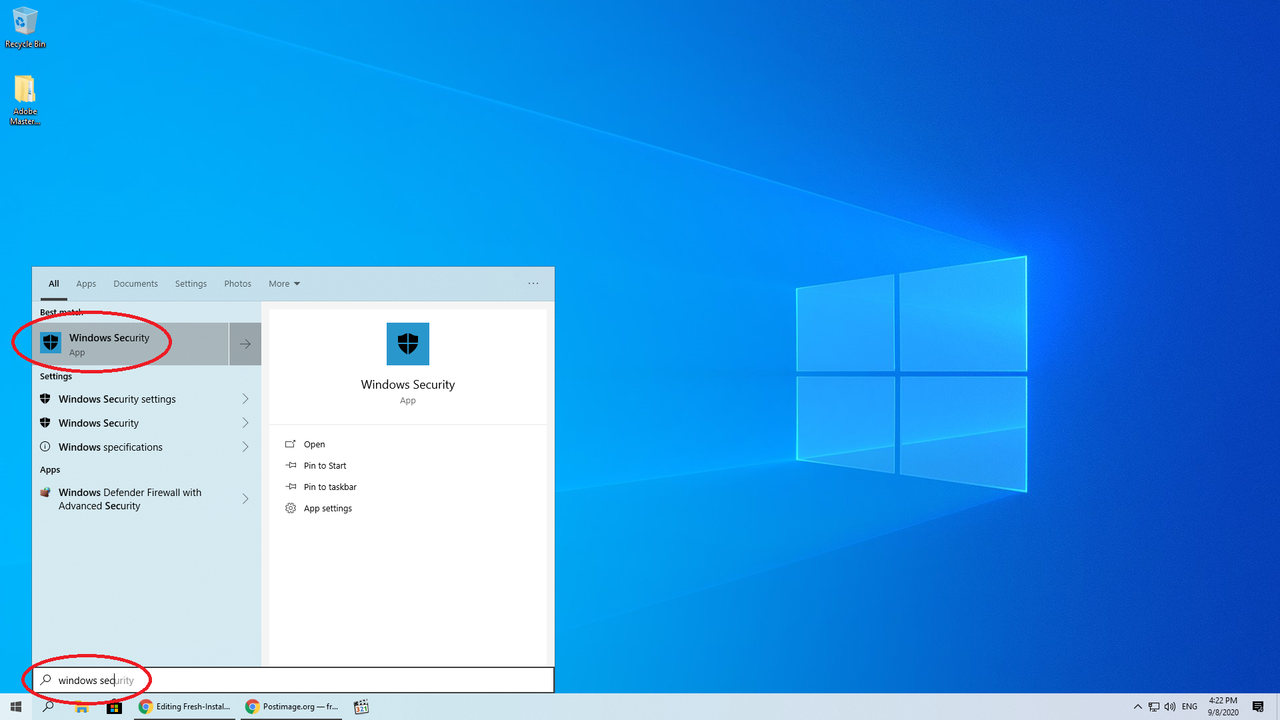Viewport: 1280px width, 720px height.
Task: Click the magnifier icon inside search box
Action: coord(45,680)
